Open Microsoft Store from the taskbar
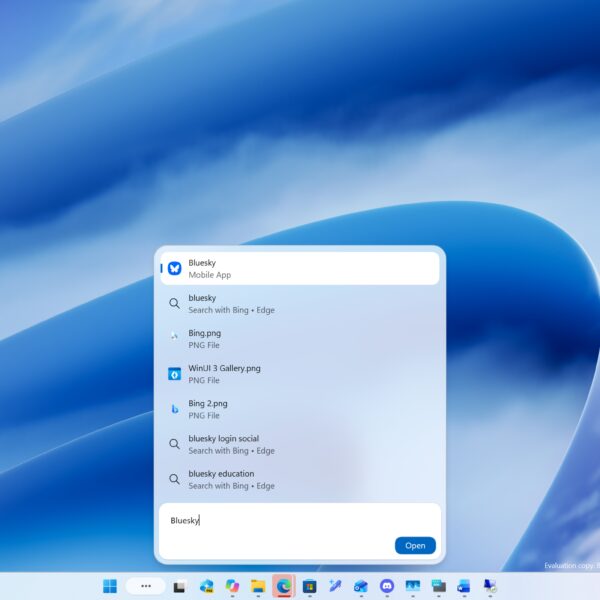 [310, 586]
